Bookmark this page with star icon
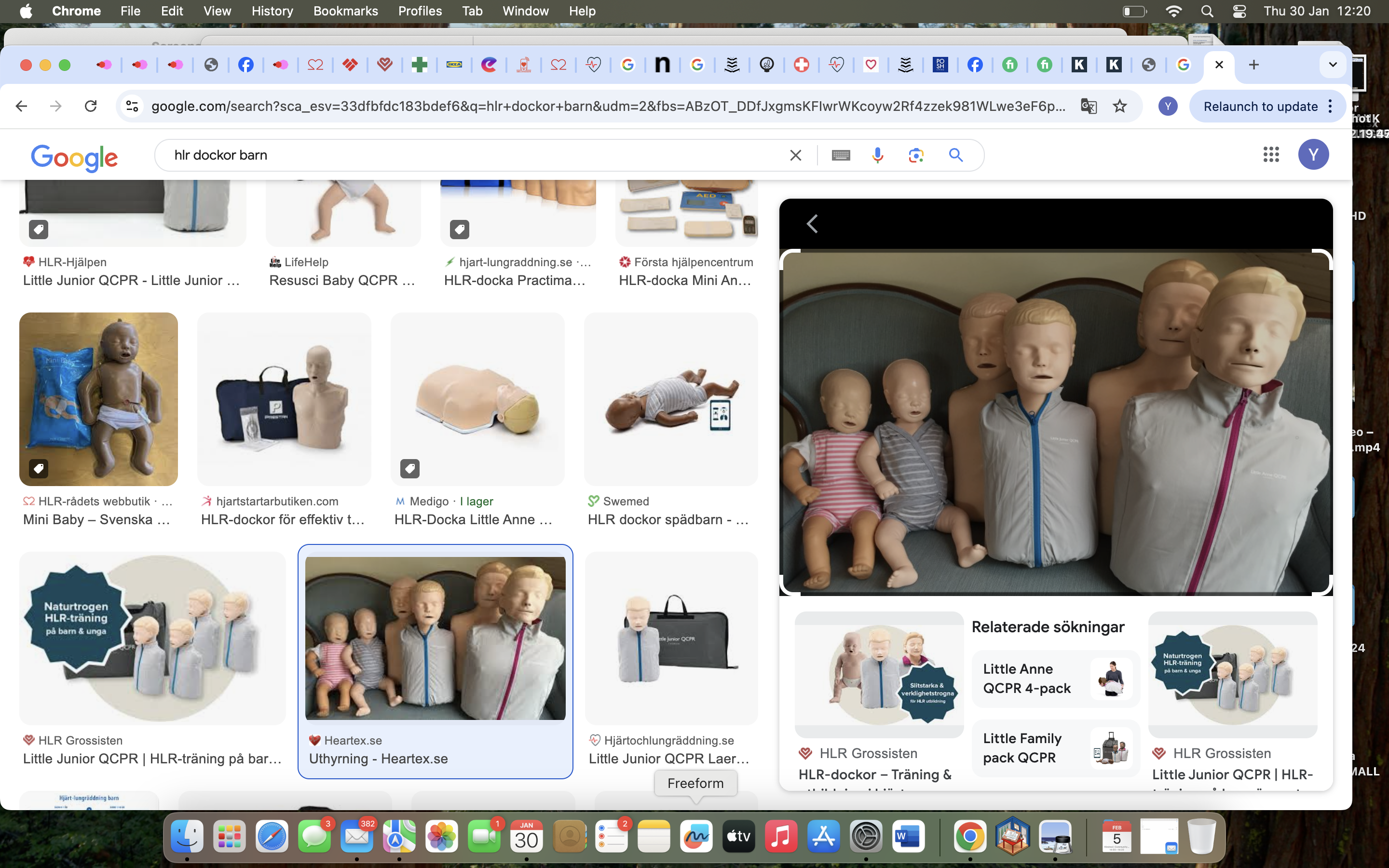1389x868 pixels. pyautogui.click(x=1120, y=106)
